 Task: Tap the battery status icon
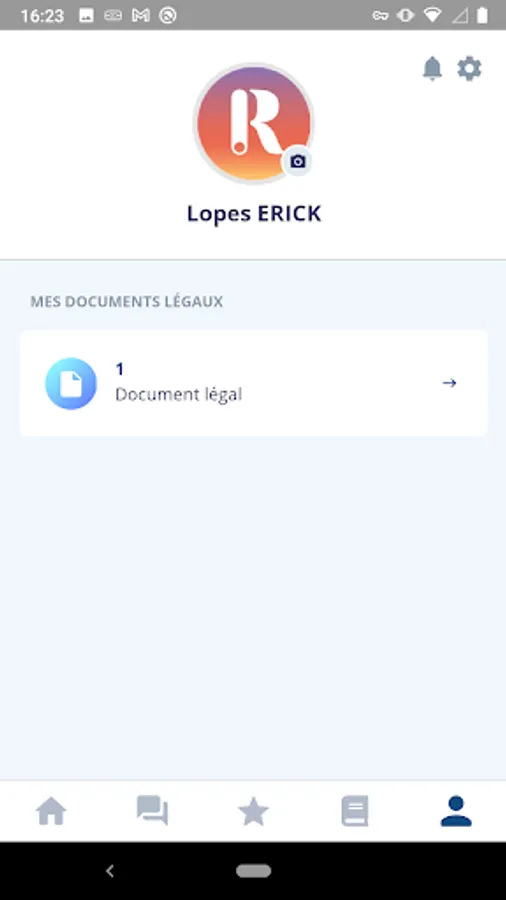[482, 15]
